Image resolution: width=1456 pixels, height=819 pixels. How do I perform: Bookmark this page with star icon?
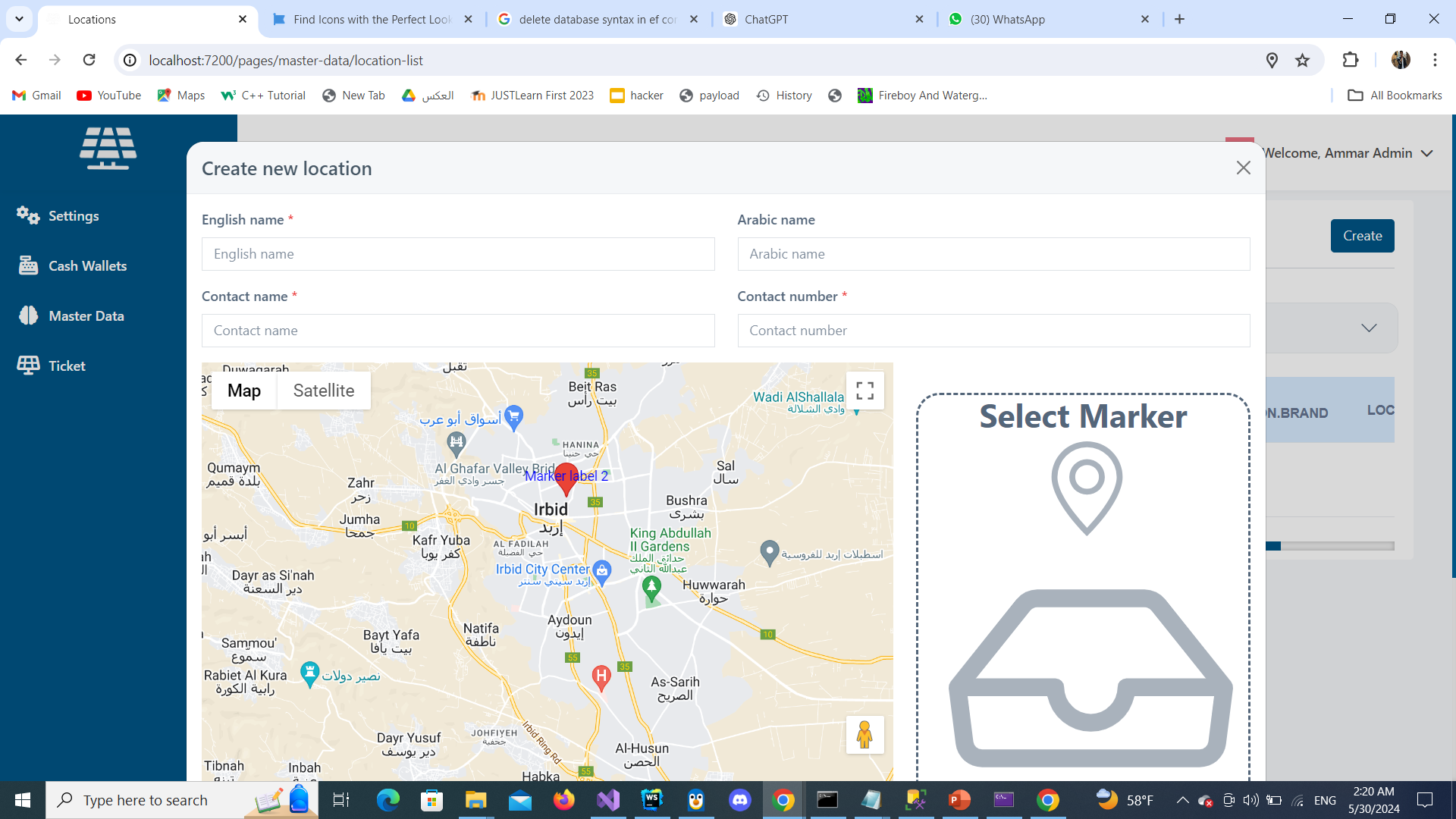(1302, 61)
